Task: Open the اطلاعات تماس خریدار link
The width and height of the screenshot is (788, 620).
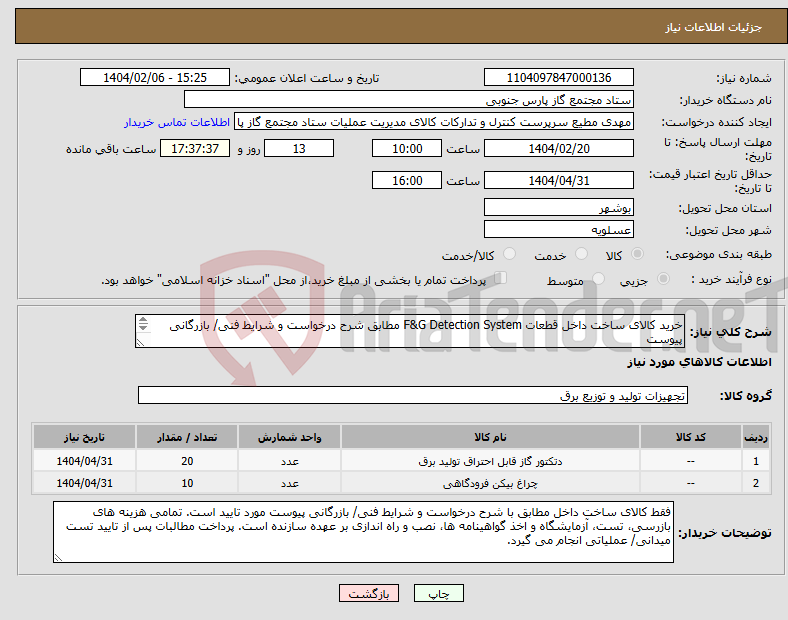Action: 177,122
